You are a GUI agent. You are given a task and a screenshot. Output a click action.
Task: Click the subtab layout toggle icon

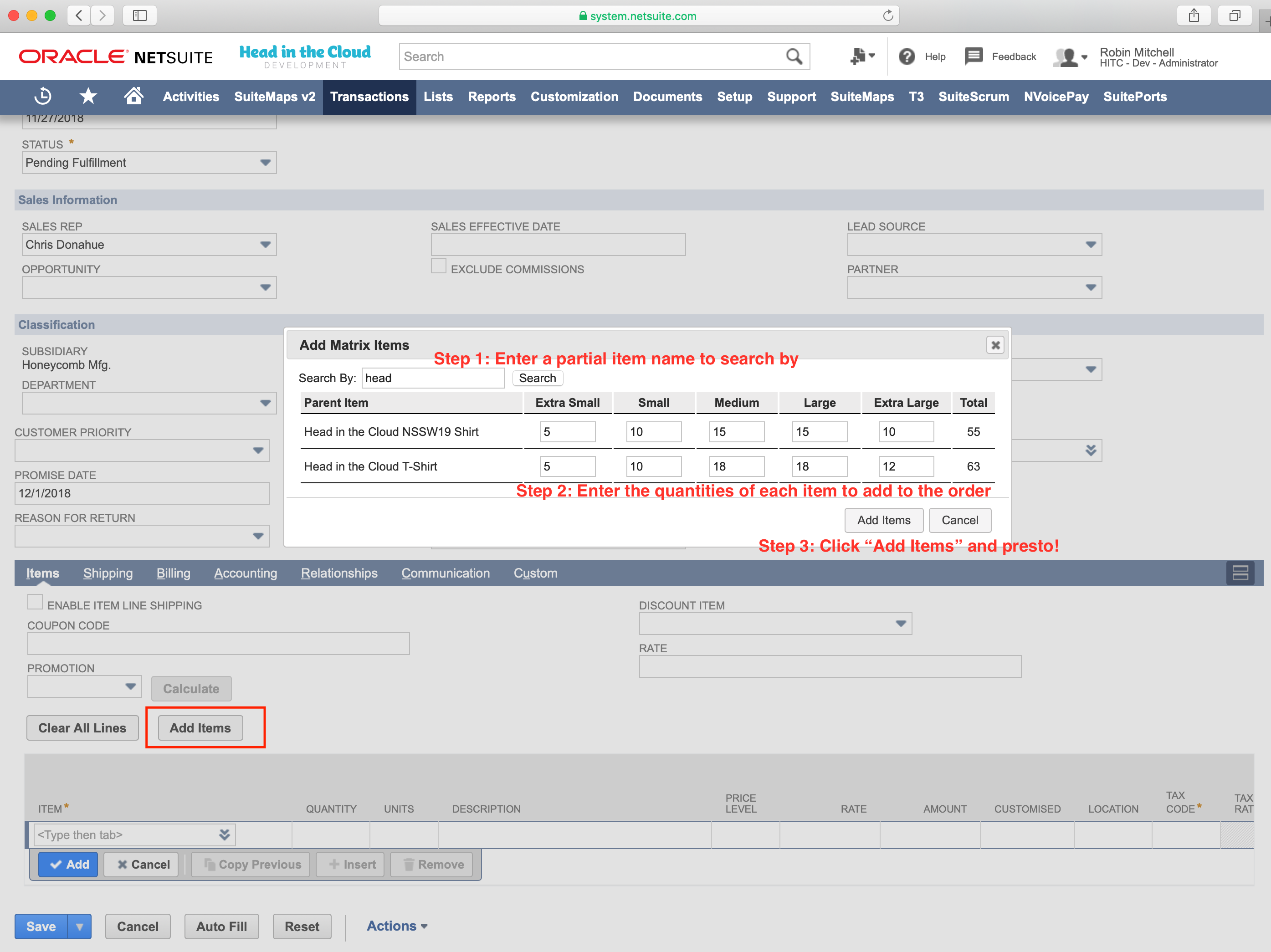tap(1240, 572)
